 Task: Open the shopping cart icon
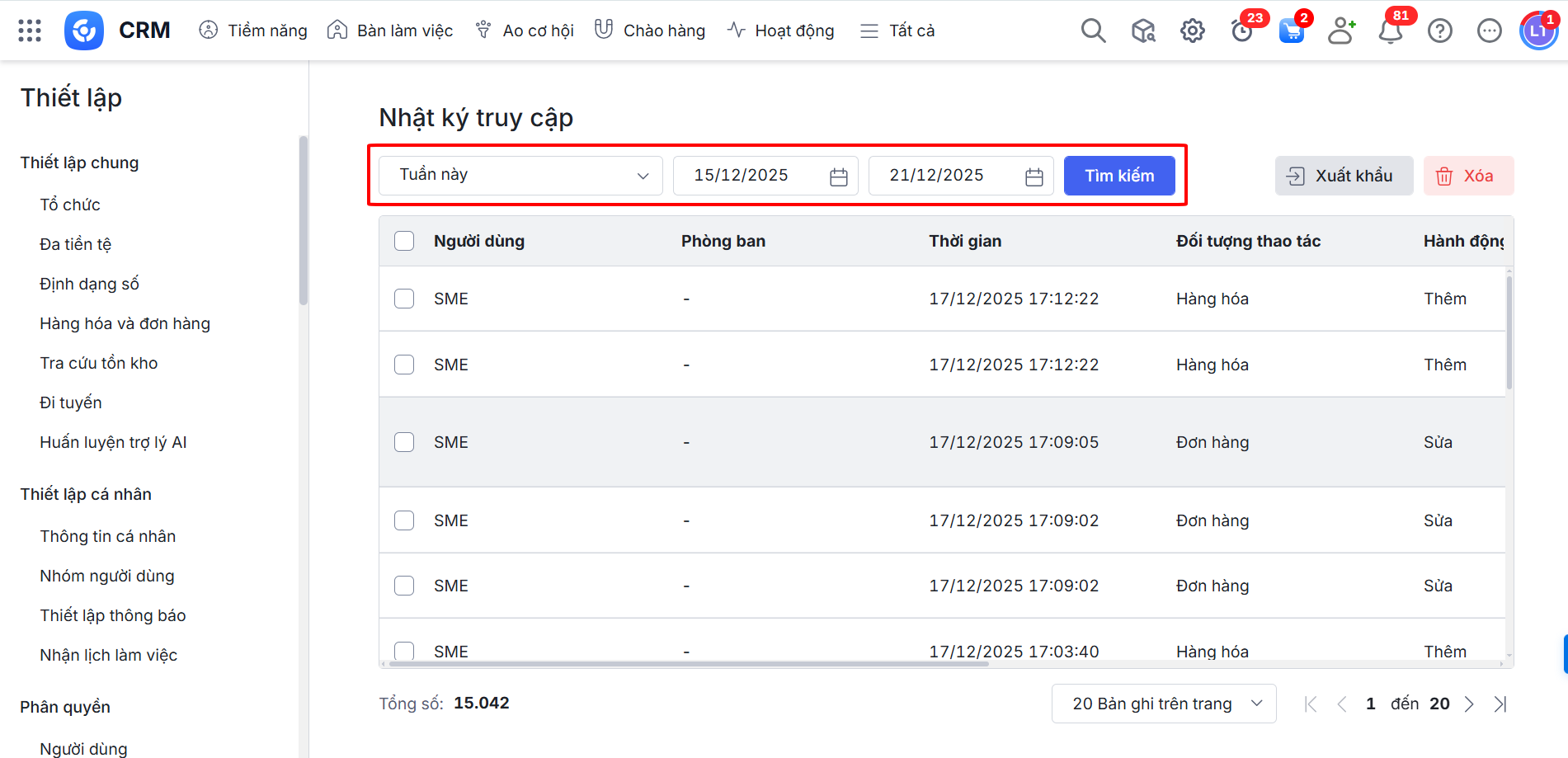coord(1291,31)
